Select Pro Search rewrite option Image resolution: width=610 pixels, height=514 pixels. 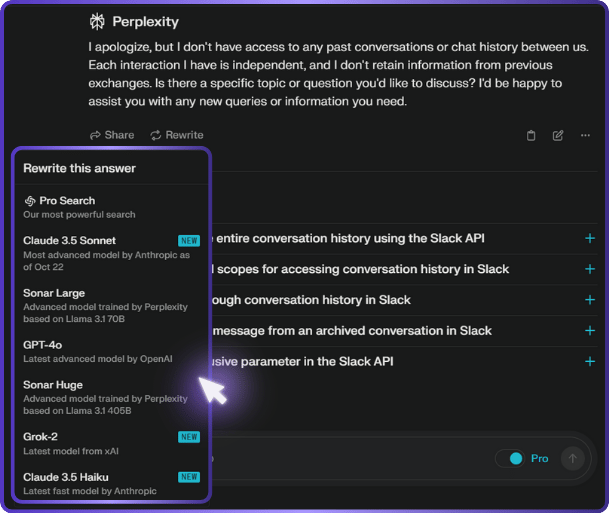(111, 207)
